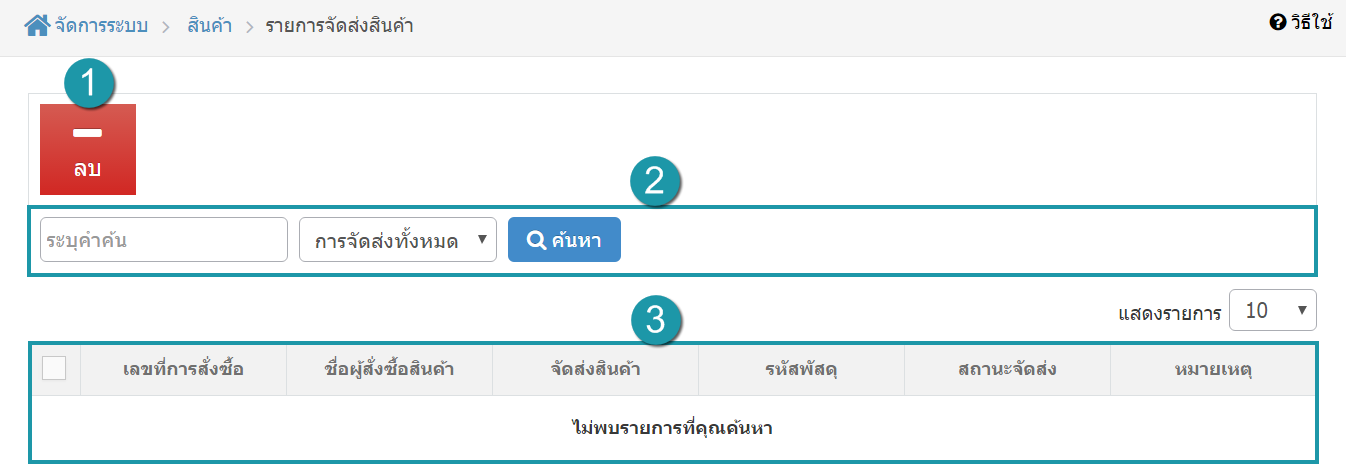Click the white minus icon on ลบ button
The image size is (1346, 473).
(88, 133)
